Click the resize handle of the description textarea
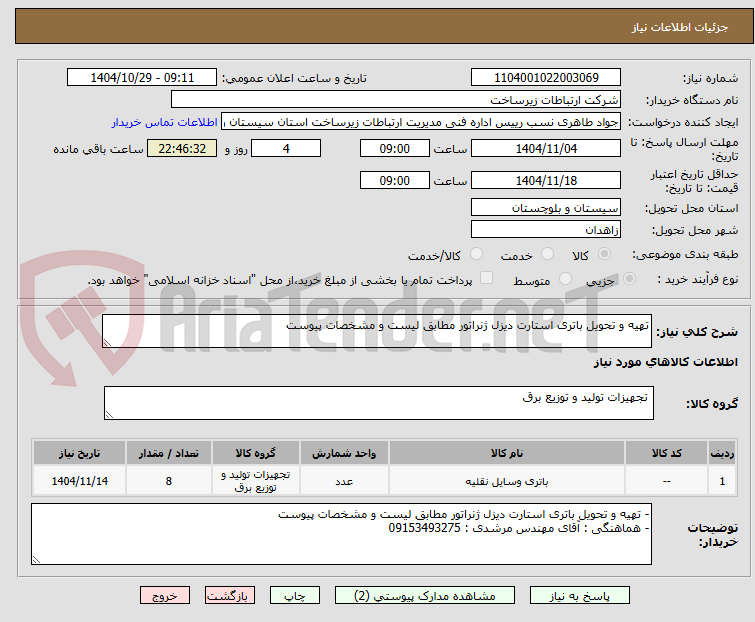Screen dimensions: 755x622 click(x=107, y=343)
